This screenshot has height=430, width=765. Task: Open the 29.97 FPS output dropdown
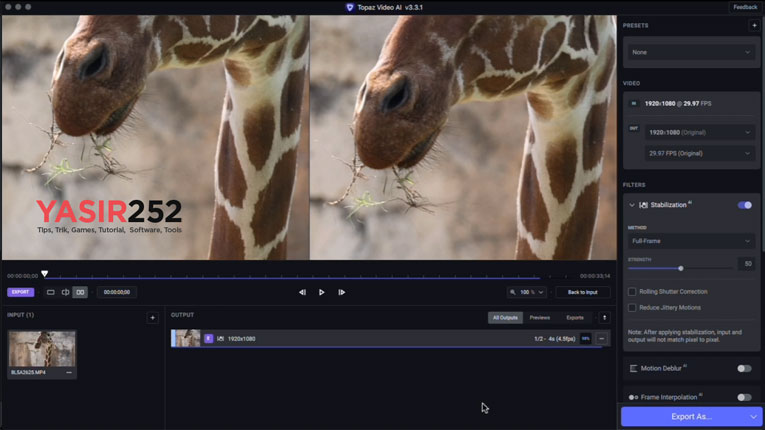(699, 153)
